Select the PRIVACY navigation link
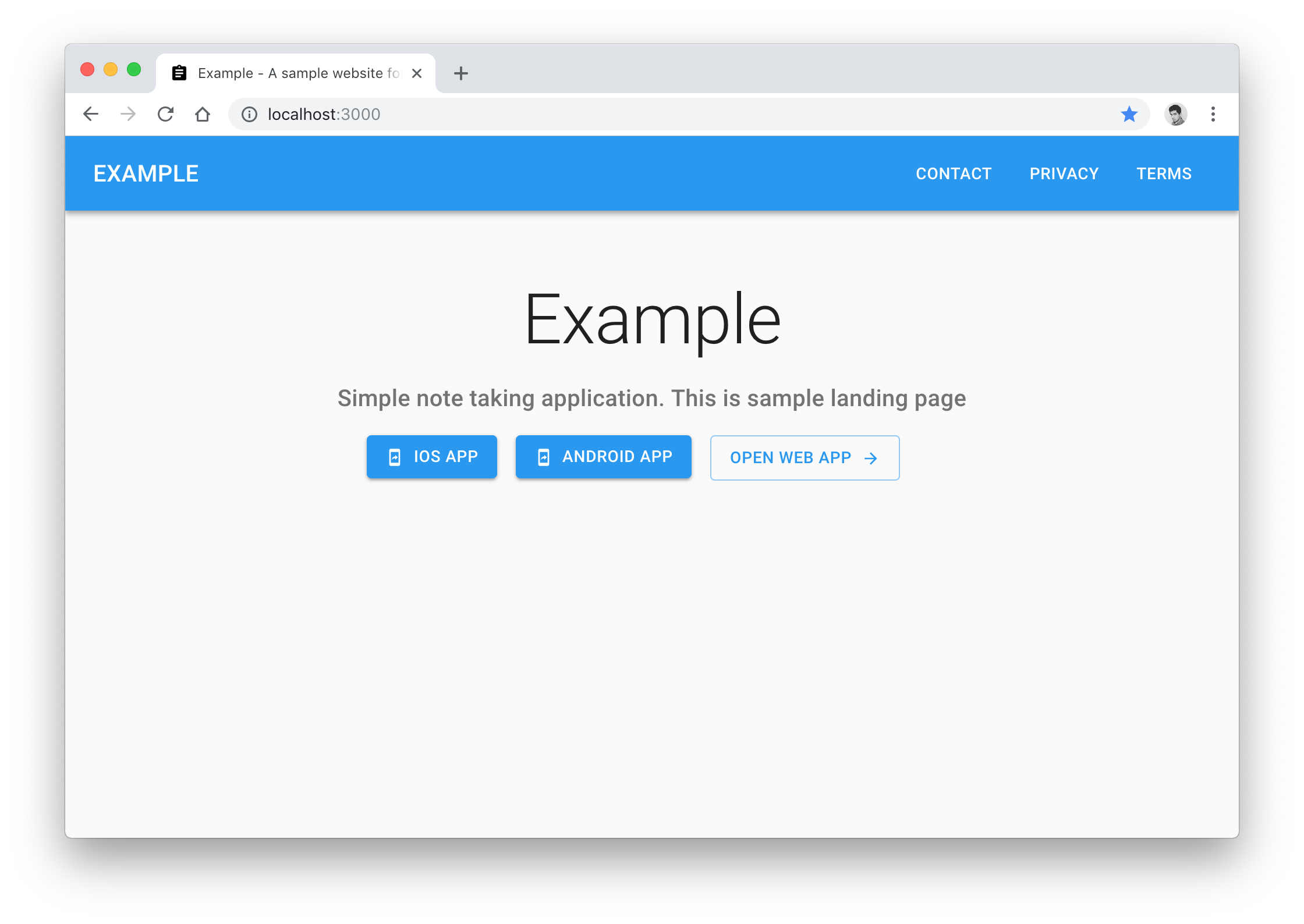The height and width of the screenshot is (924, 1304). (x=1064, y=174)
